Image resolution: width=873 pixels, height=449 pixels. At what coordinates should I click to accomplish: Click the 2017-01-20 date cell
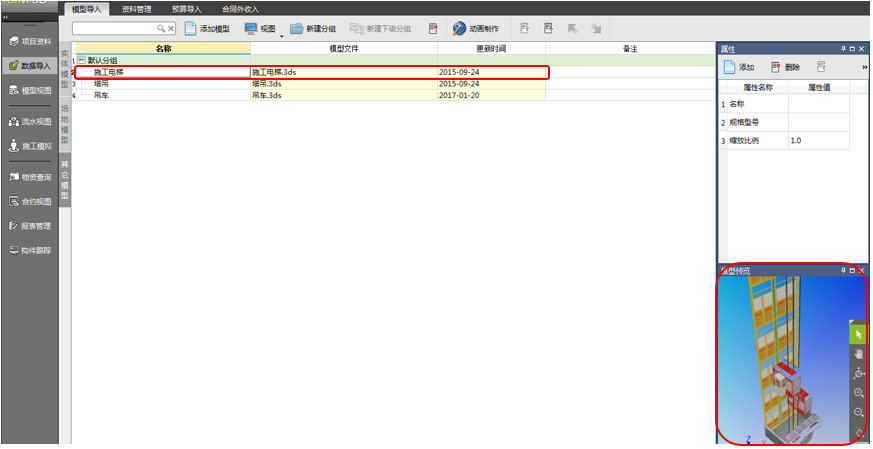click(x=492, y=95)
